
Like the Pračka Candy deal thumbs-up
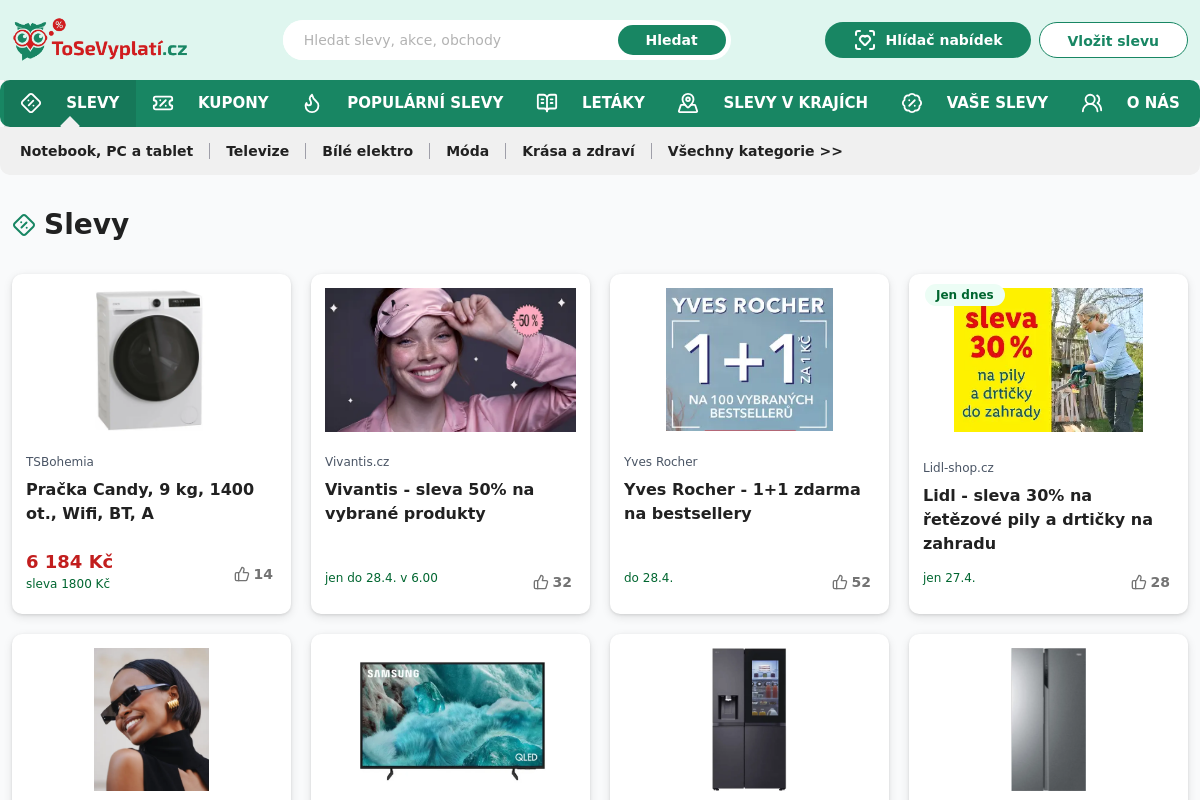[x=242, y=574]
